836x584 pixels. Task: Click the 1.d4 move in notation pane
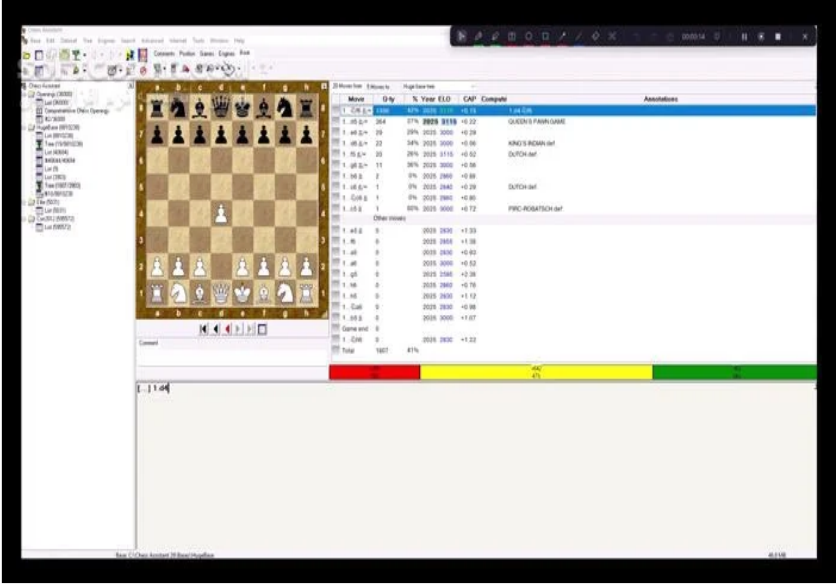(161, 388)
